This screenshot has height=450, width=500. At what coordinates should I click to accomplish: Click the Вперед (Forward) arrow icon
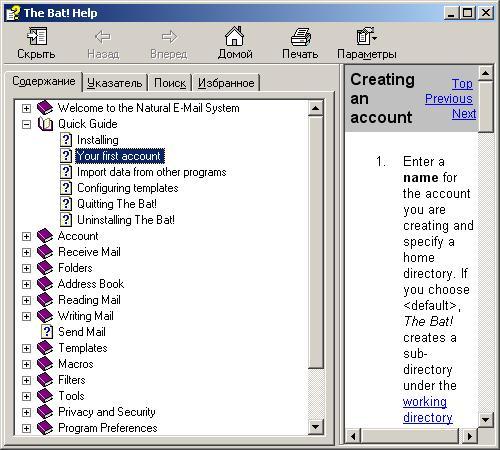(169, 37)
